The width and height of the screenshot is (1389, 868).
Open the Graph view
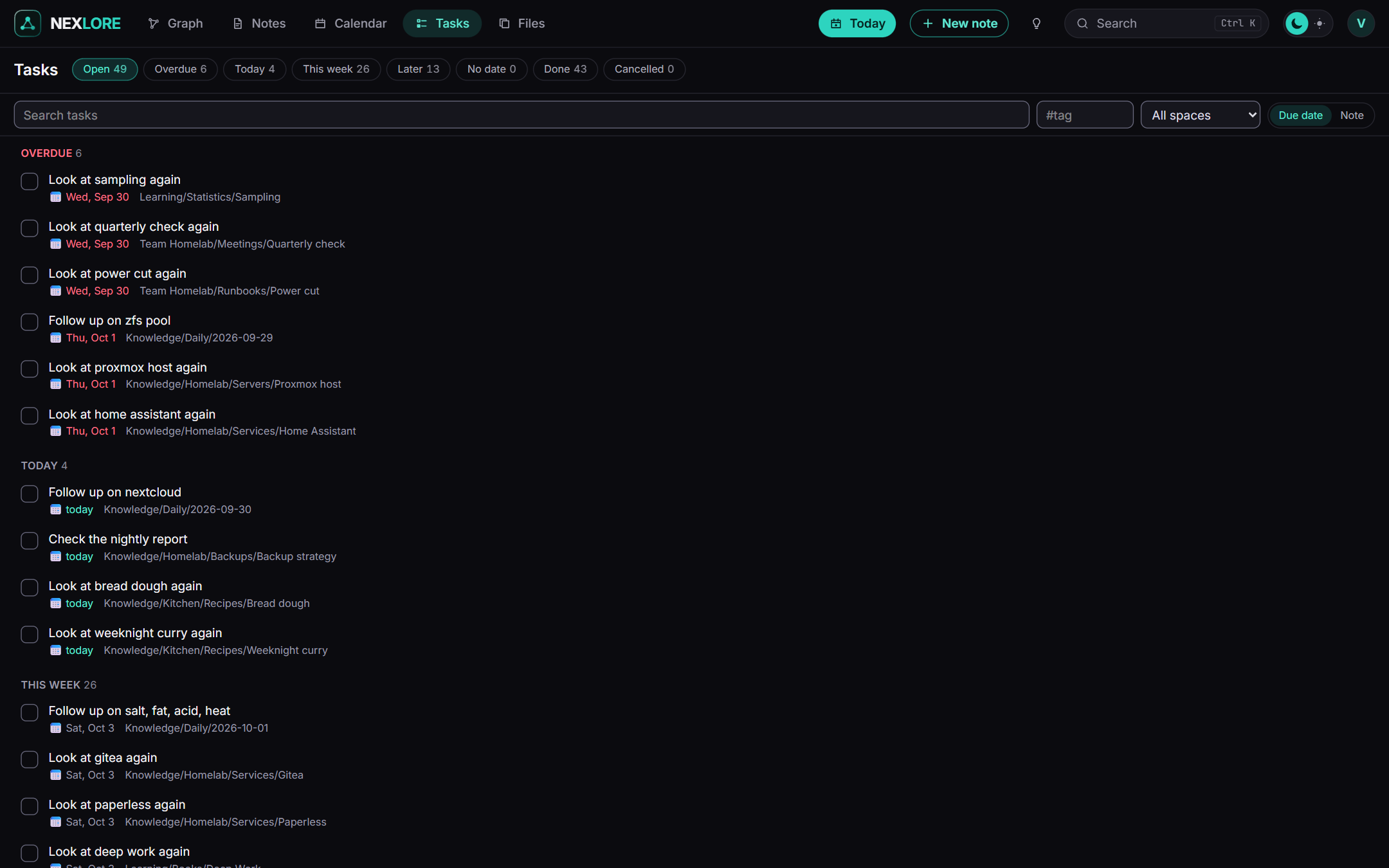click(x=175, y=24)
